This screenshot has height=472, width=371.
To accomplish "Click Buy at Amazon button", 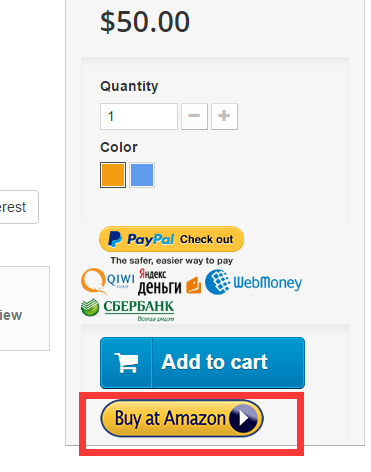I will click(182, 418).
